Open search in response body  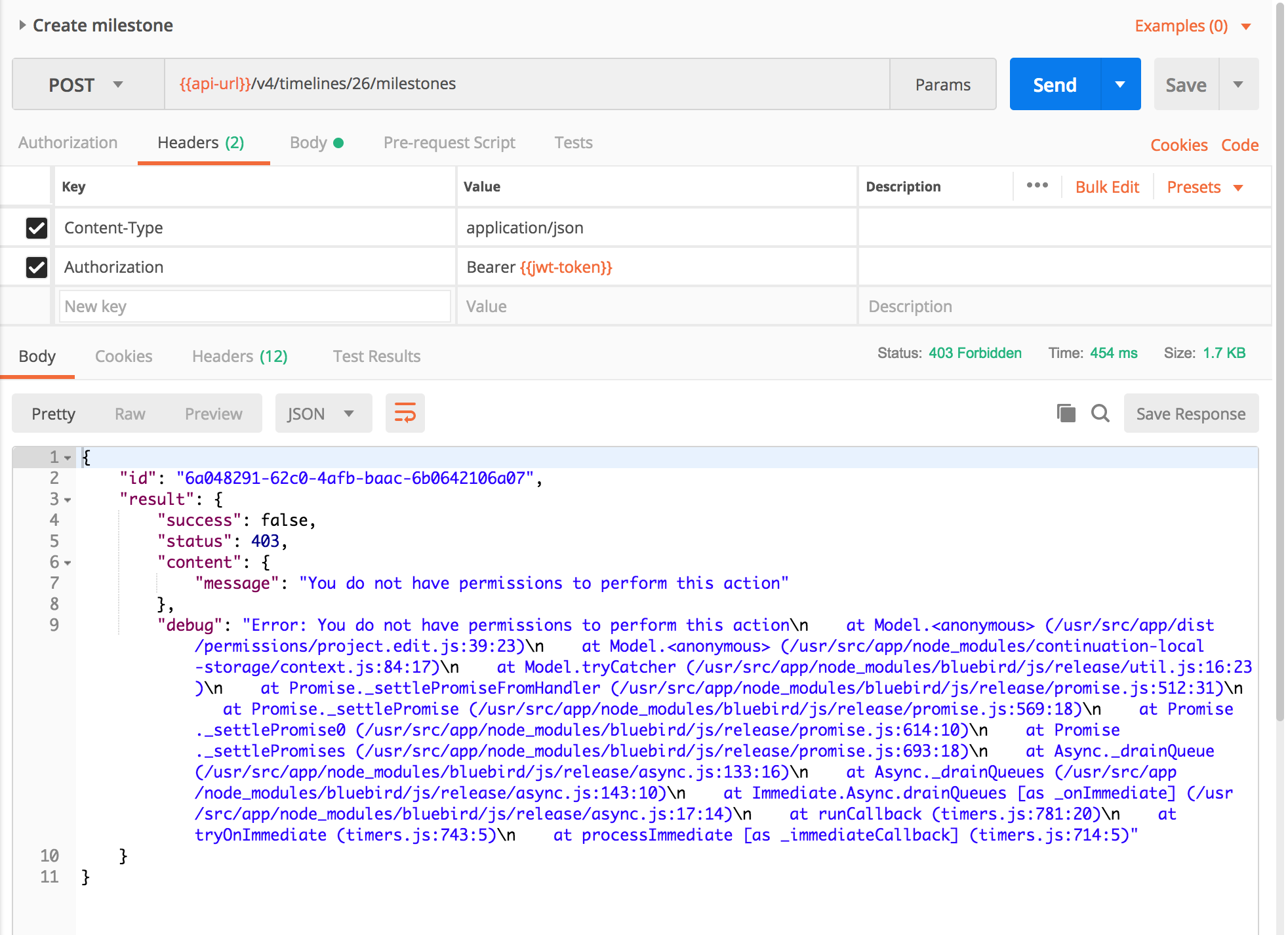click(x=1100, y=413)
